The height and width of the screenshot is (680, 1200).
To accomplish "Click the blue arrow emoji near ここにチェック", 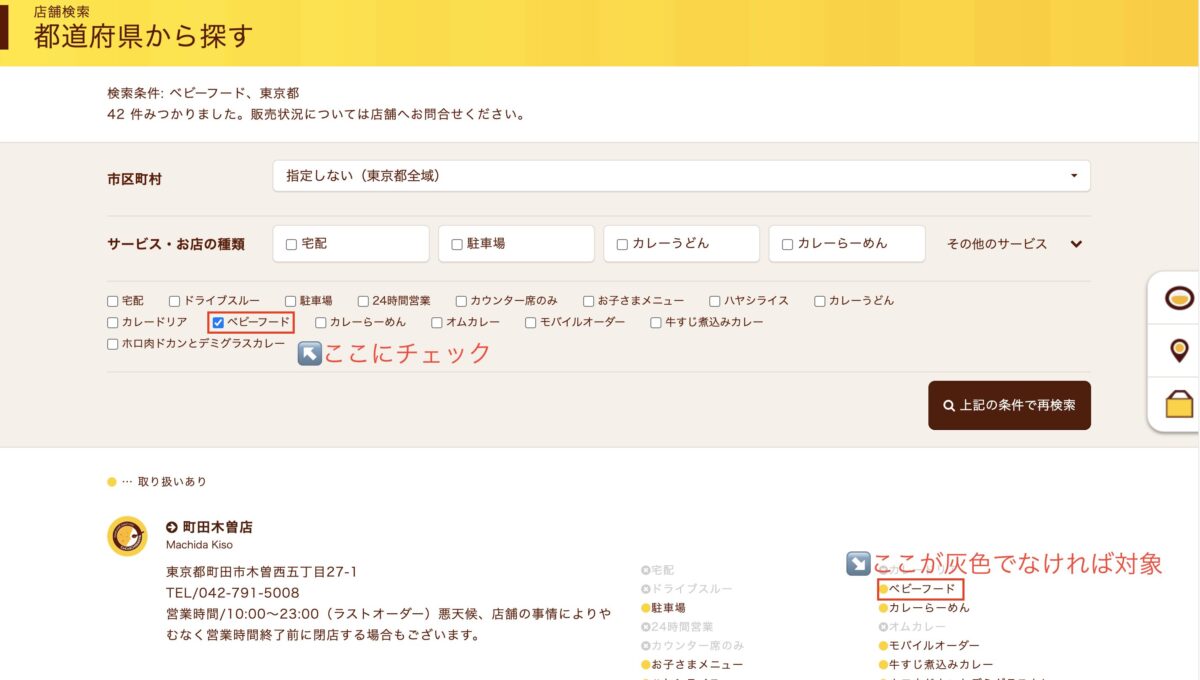I will pyautogui.click(x=310, y=353).
